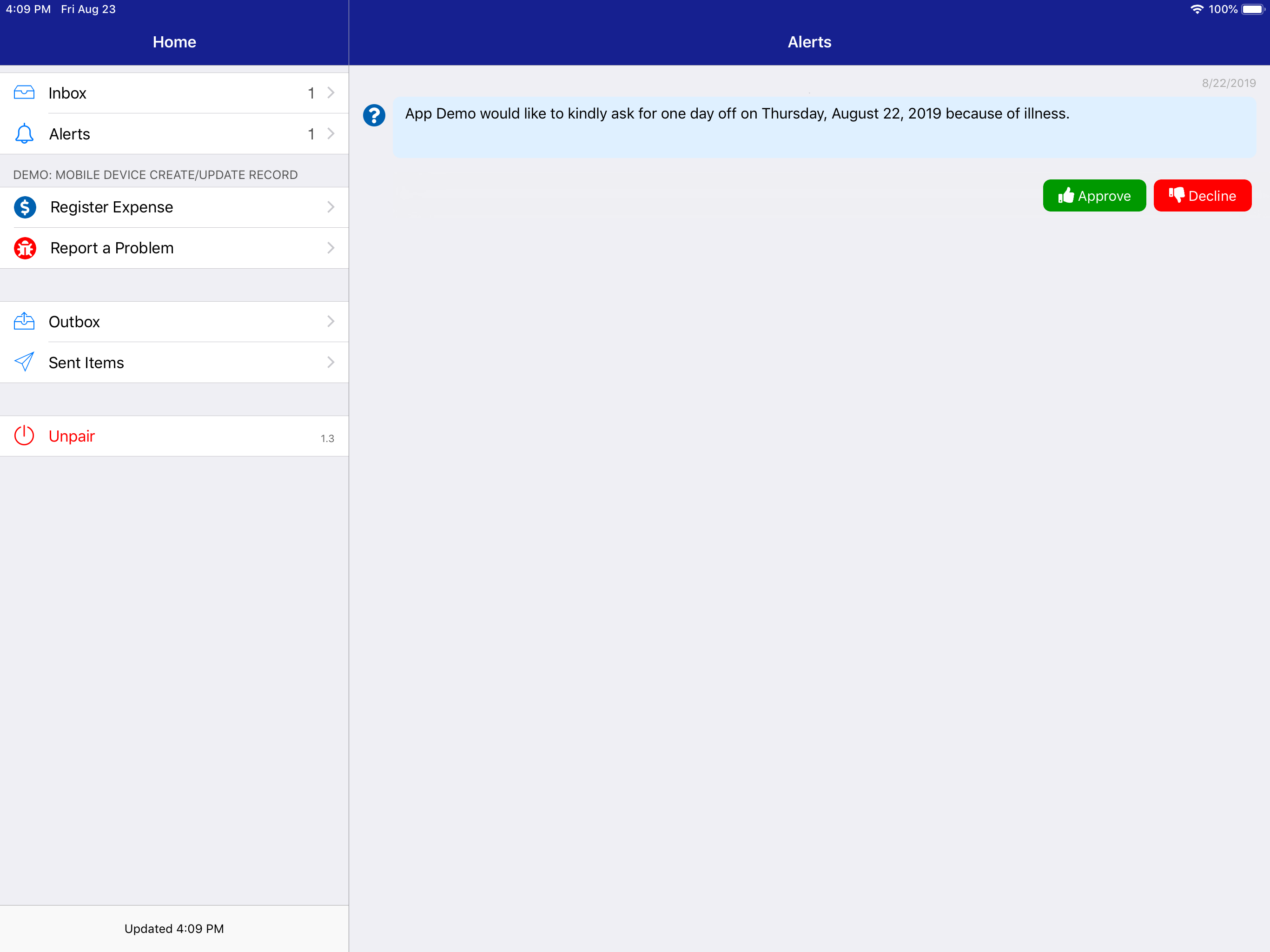This screenshot has width=1270, height=952.
Task: Click the Outbox tray icon
Action: pyautogui.click(x=24, y=321)
